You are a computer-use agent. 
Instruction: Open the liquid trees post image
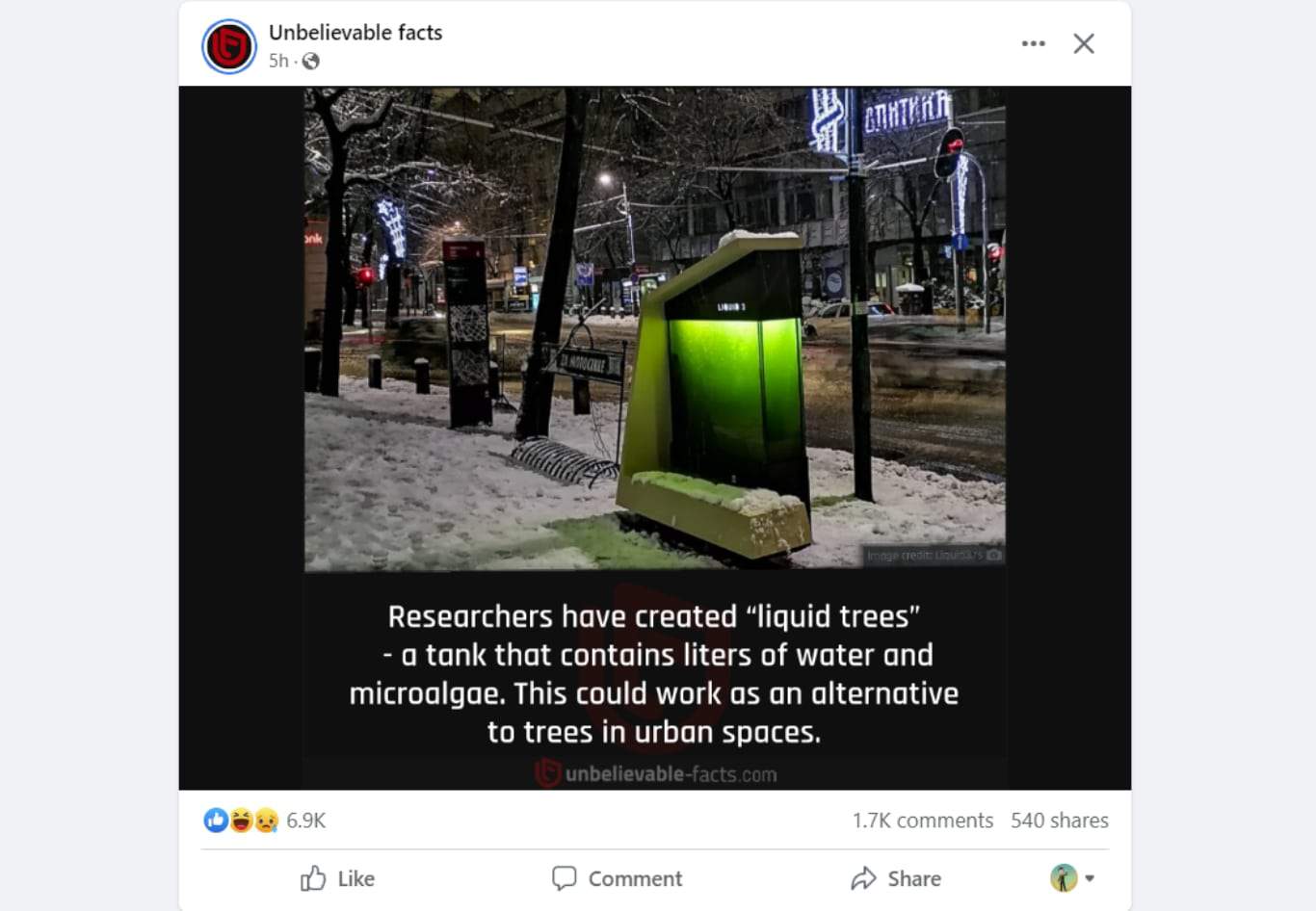(x=655, y=438)
